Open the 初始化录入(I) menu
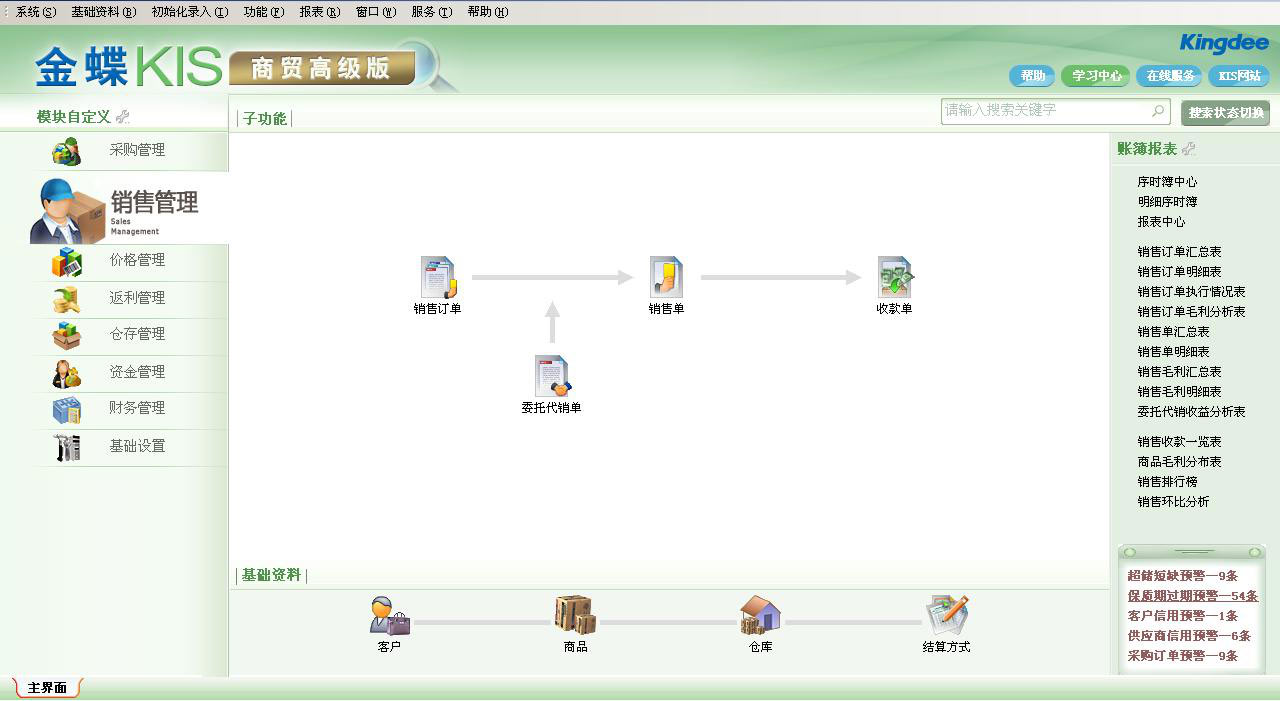This screenshot has height=701, width=1280. 189,12
